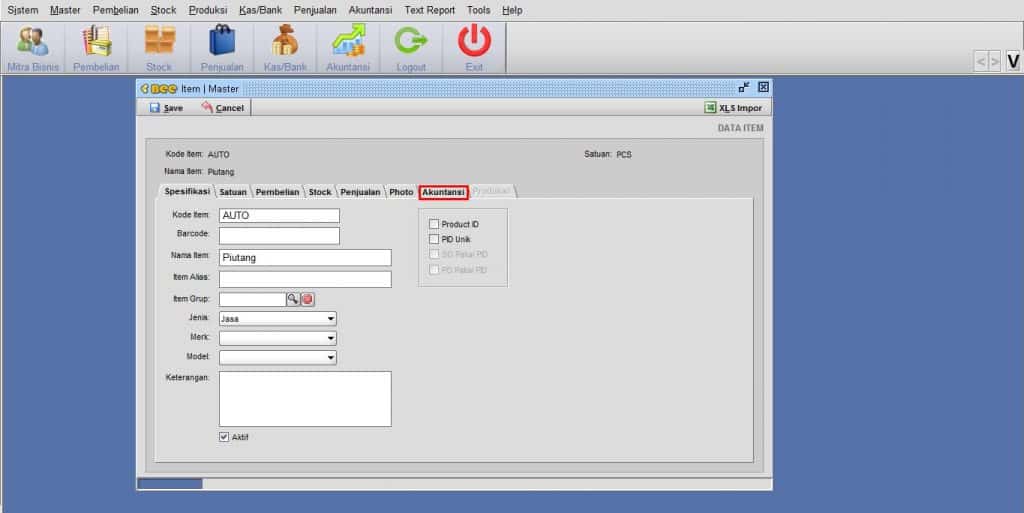Open the Akuntansi menu in menu bar
The width and height of the screenshot is (1024, 513).
click(370, 10)
